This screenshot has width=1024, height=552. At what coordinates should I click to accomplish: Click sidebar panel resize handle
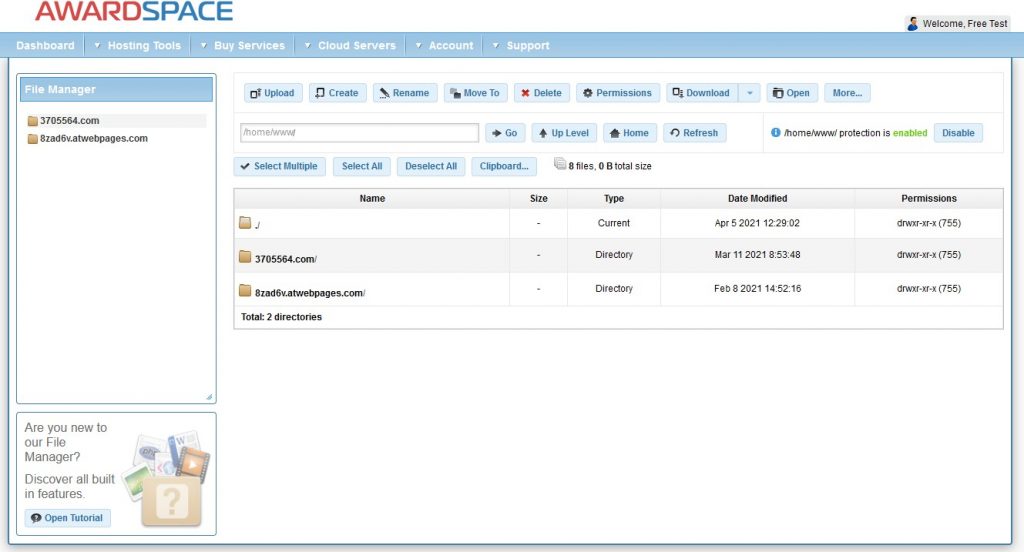[209, 397]
